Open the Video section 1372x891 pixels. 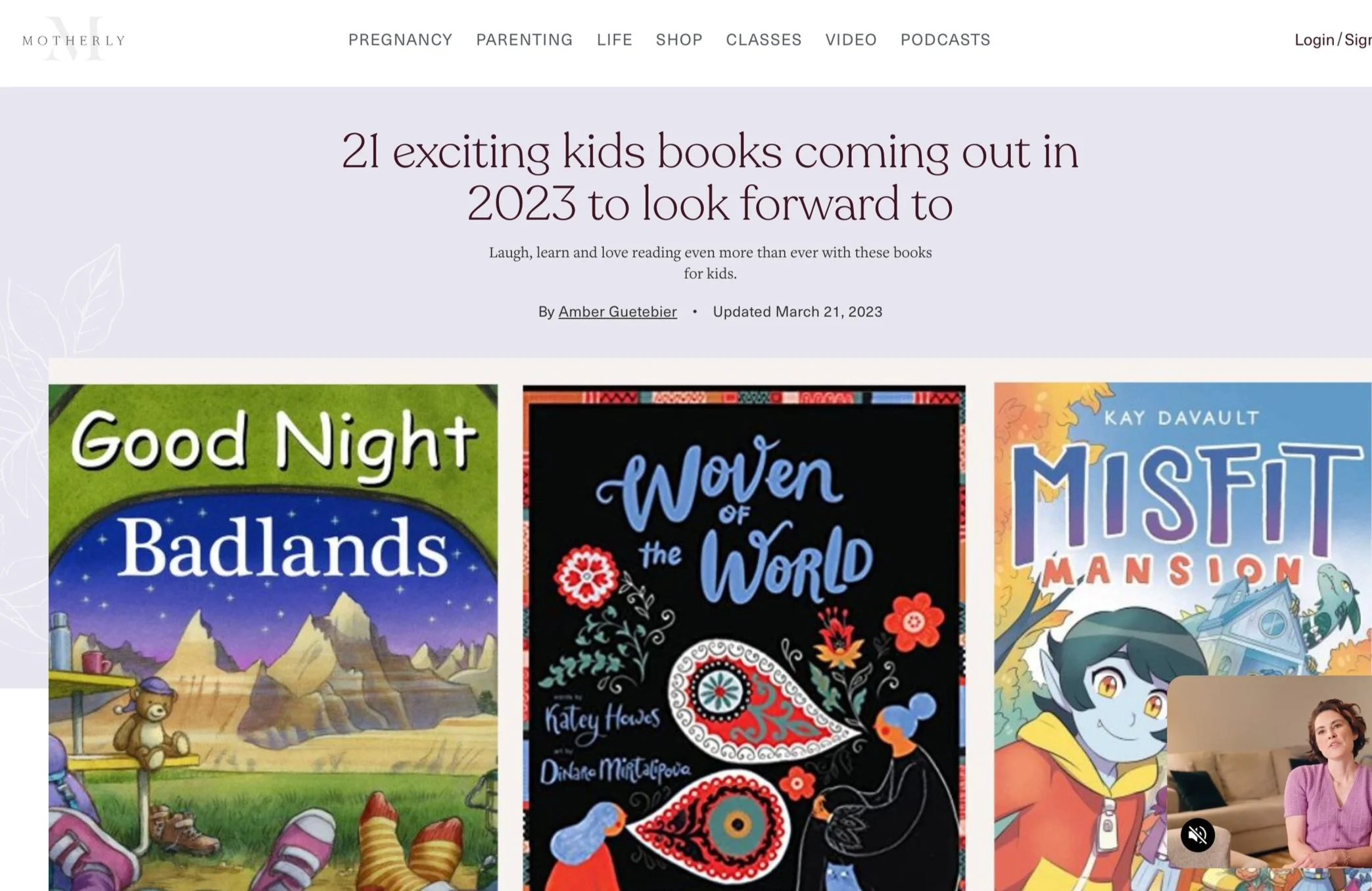pyautogui.click(x=851, y=39)
